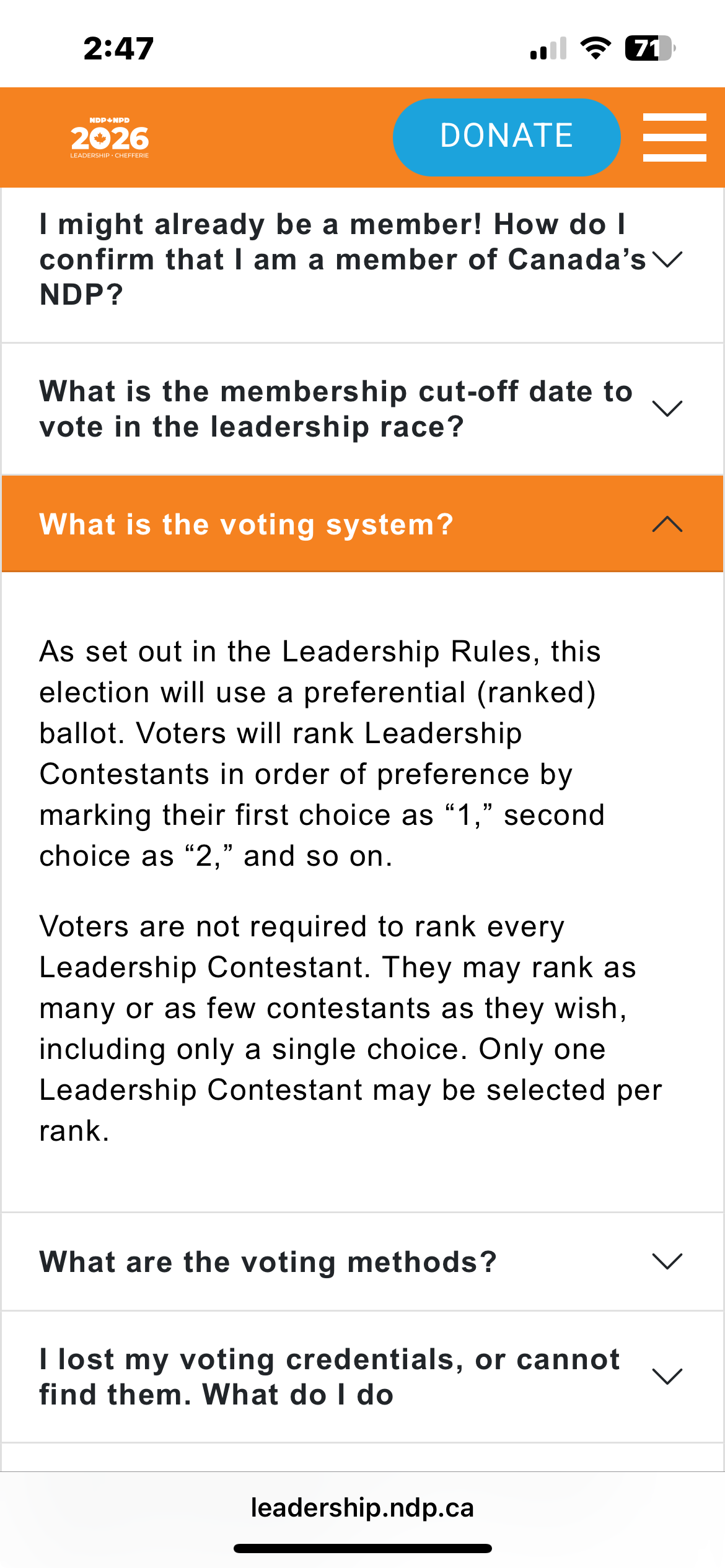Open "What are the voting methods?" question
This screenshot has width=725, height=1568.
268,1261
